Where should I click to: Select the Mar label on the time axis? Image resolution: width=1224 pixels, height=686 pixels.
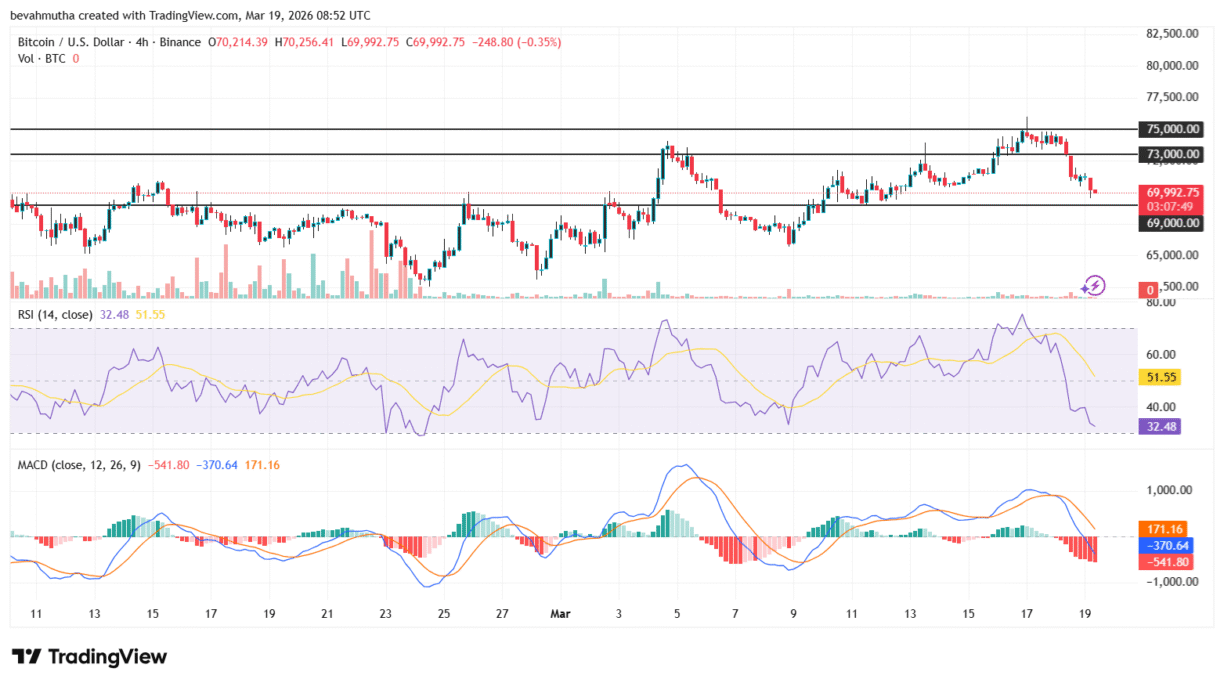click(560, 615)
